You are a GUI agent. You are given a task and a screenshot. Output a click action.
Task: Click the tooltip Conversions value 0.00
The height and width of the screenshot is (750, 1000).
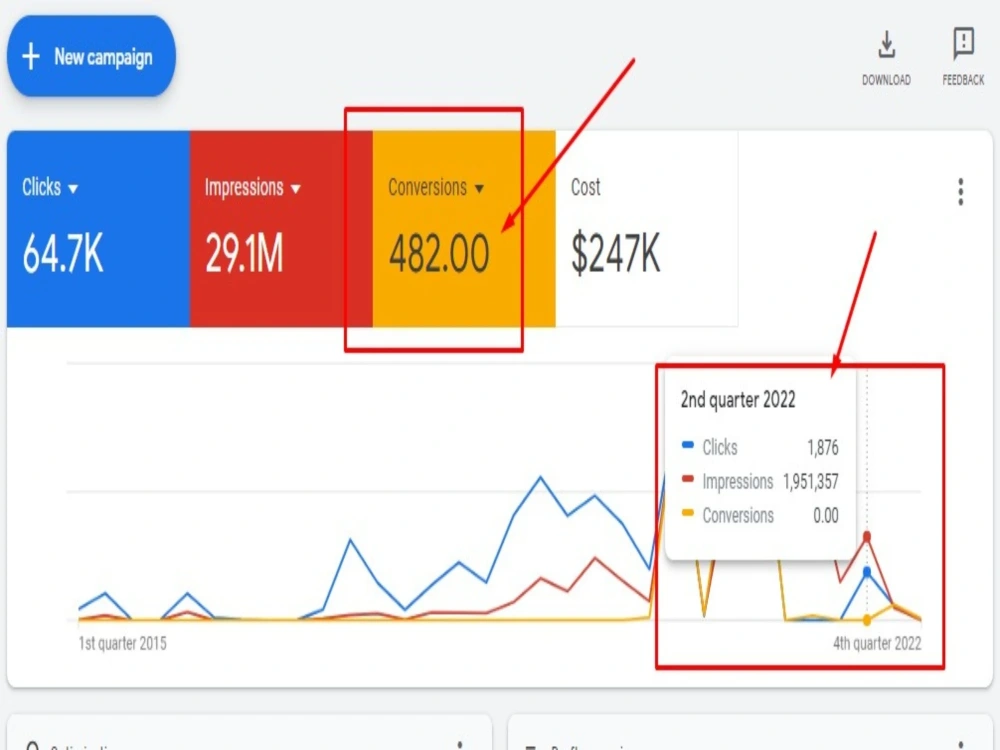(x=826, y=515)
